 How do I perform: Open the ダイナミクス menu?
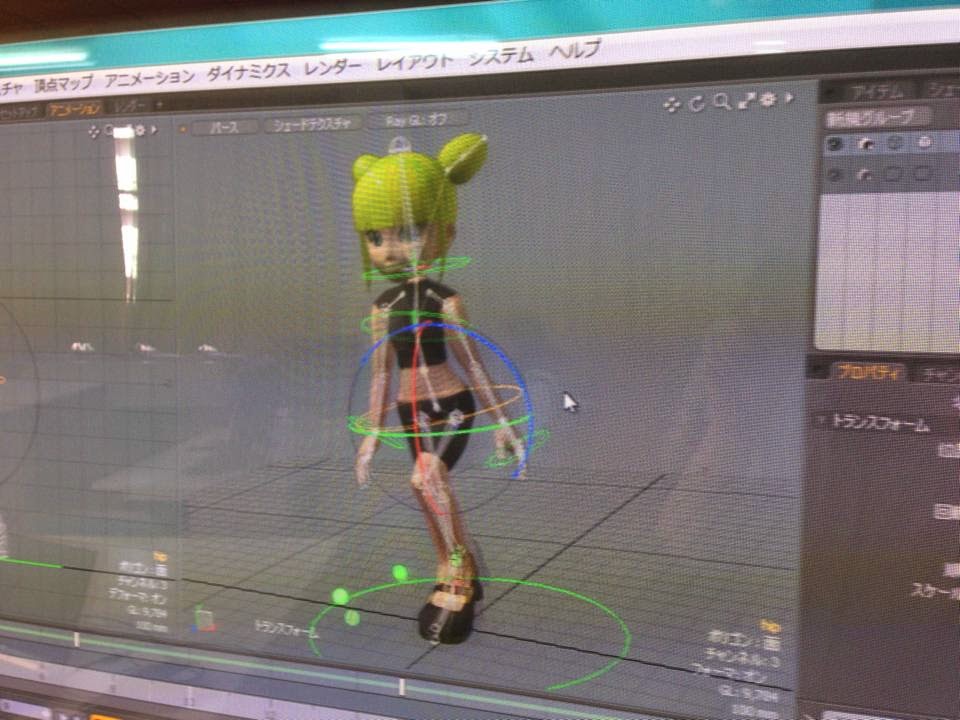(x=249, y=72)
